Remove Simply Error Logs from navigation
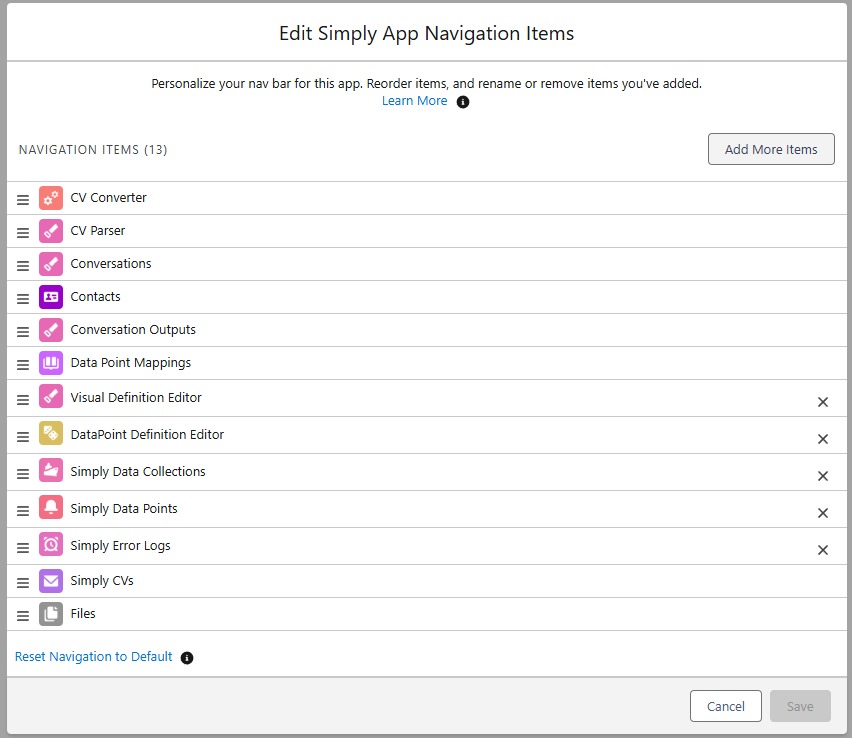This screenshot has height=738, width=852. [823, 549]
